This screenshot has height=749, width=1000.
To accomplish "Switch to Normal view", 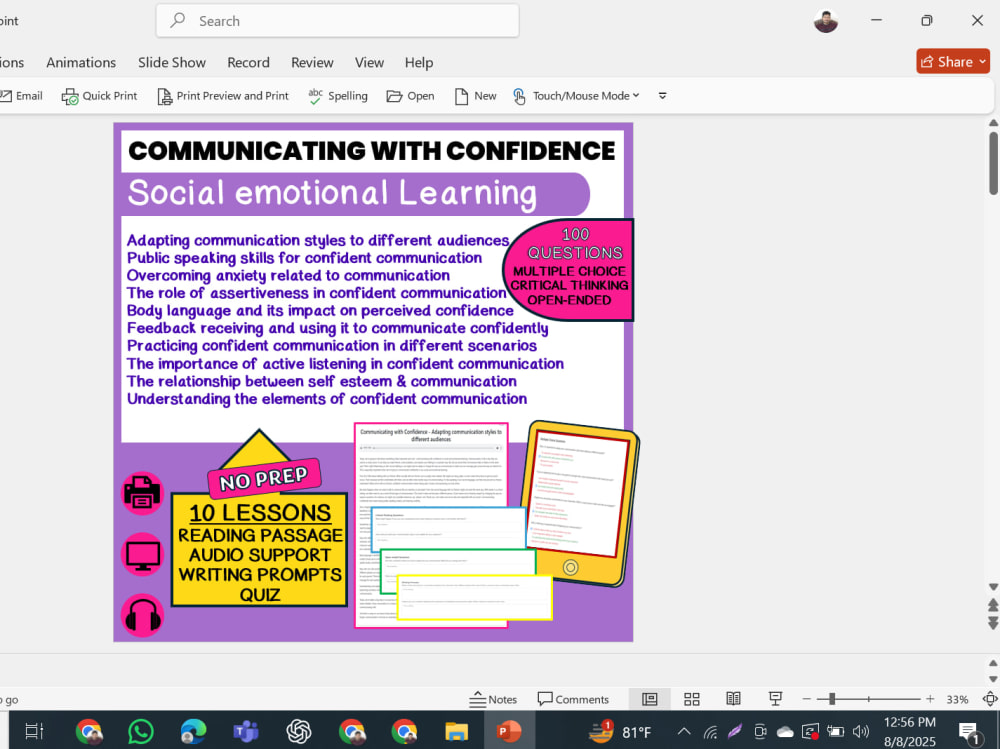I will pyautogui.click(x=649, y=699).
